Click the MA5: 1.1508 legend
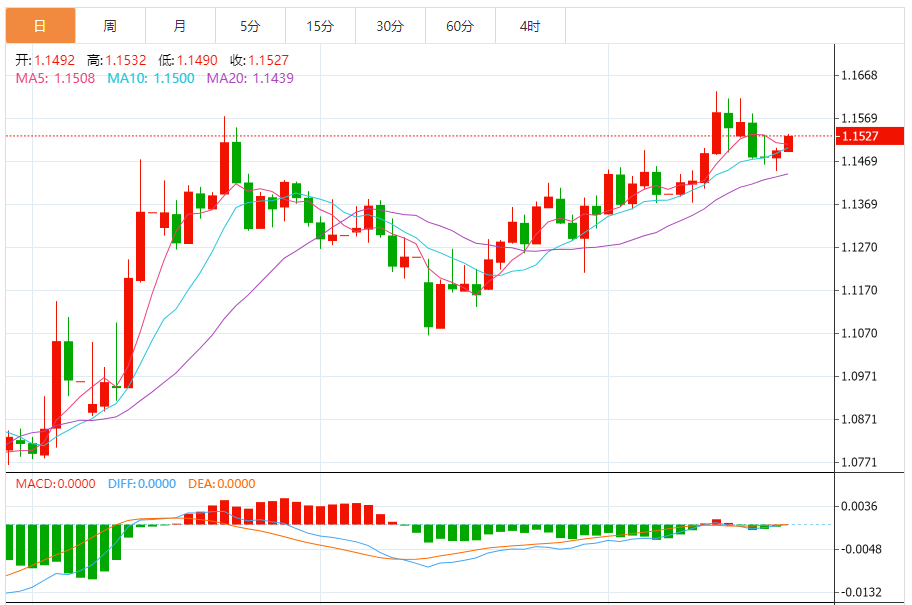912x605 pixels. tap(55, 78)
